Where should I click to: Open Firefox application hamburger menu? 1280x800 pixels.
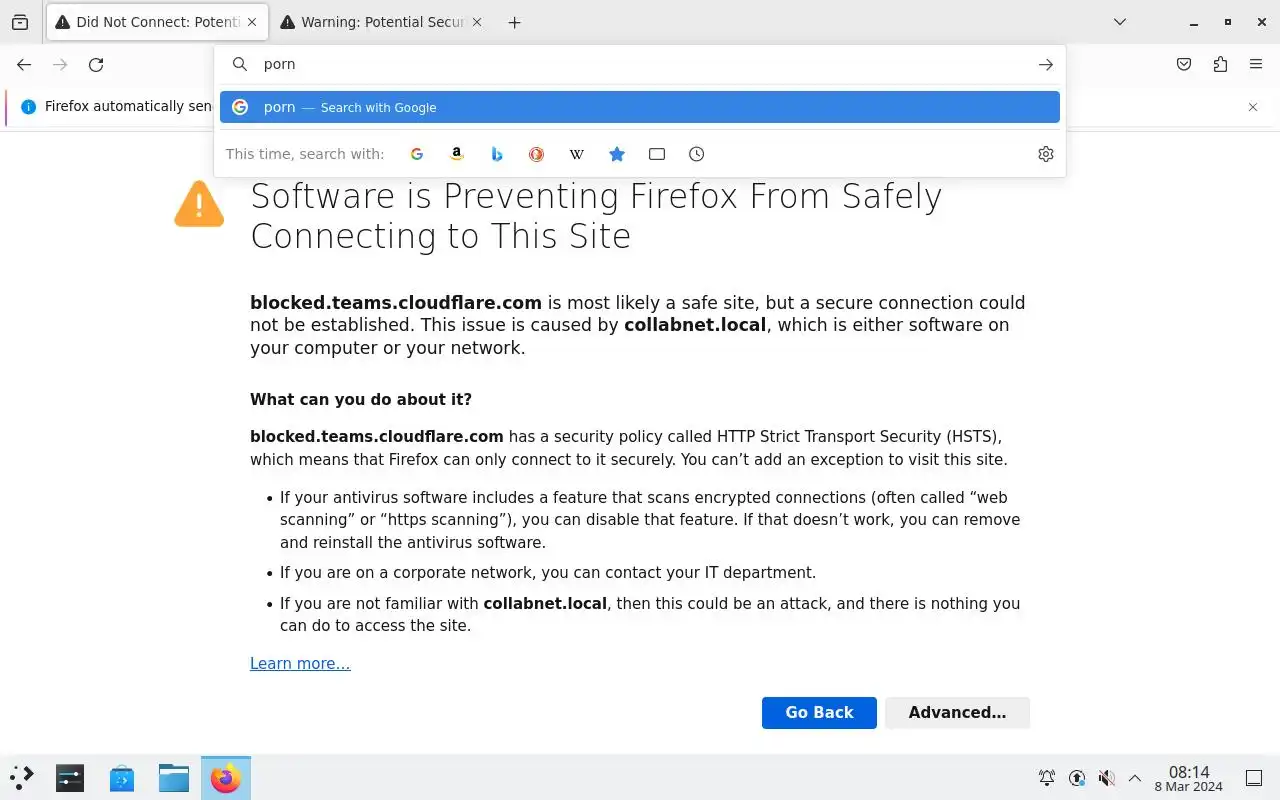click(x=1256, y=65)
